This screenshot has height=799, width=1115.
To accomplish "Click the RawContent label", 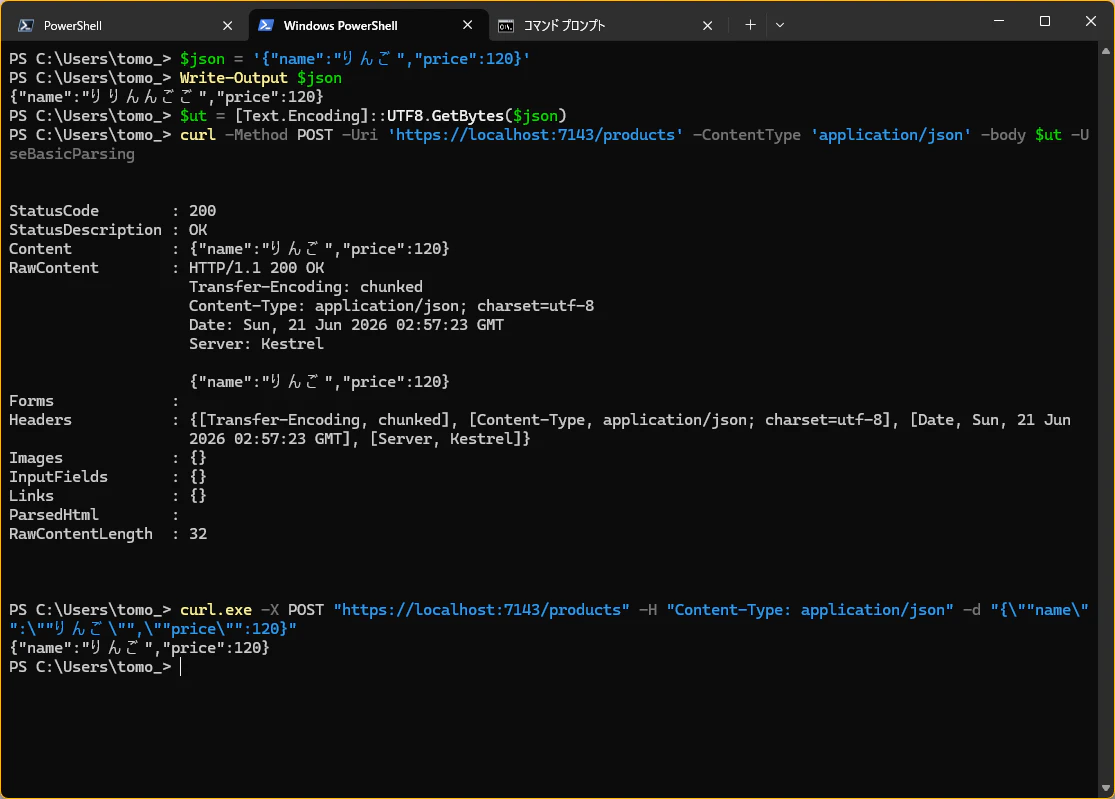I will pyautogui.click(x=54, y=268).
